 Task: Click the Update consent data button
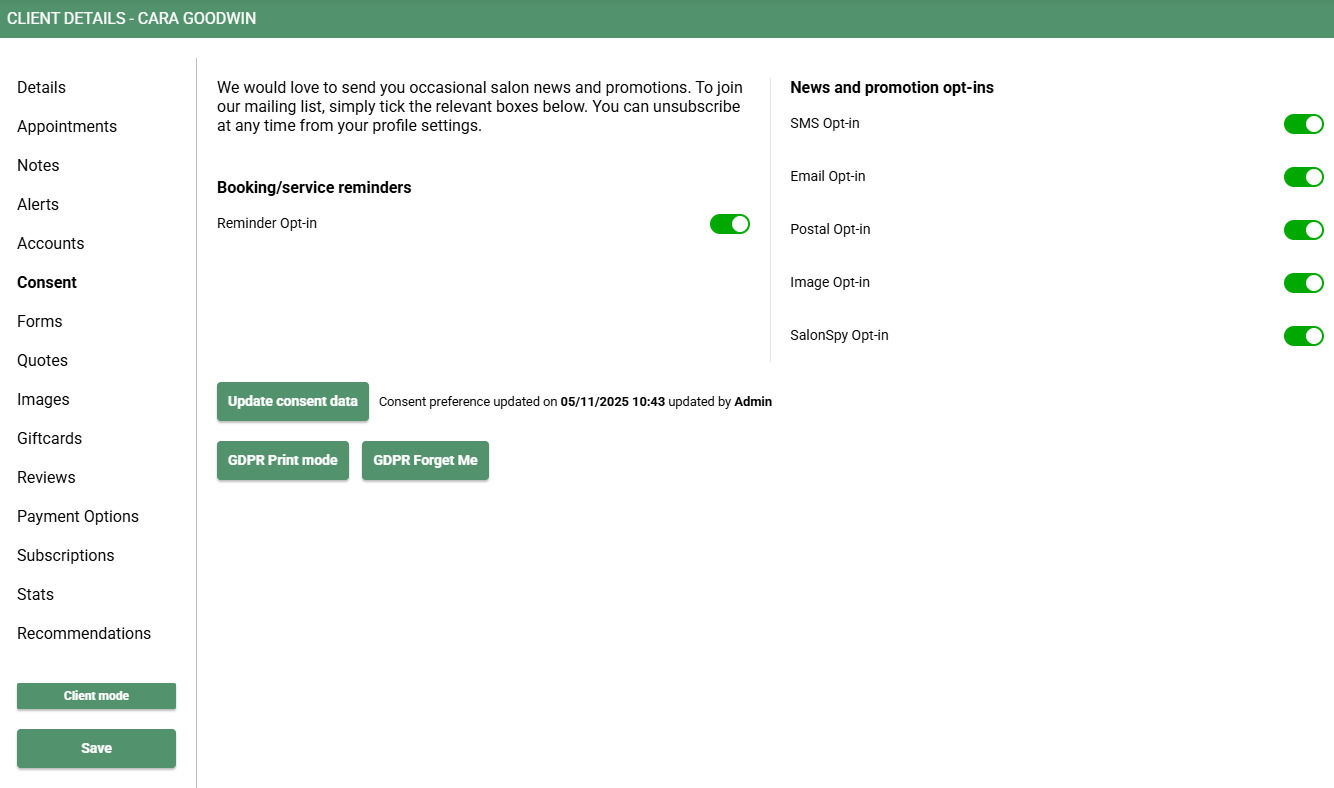292,401
